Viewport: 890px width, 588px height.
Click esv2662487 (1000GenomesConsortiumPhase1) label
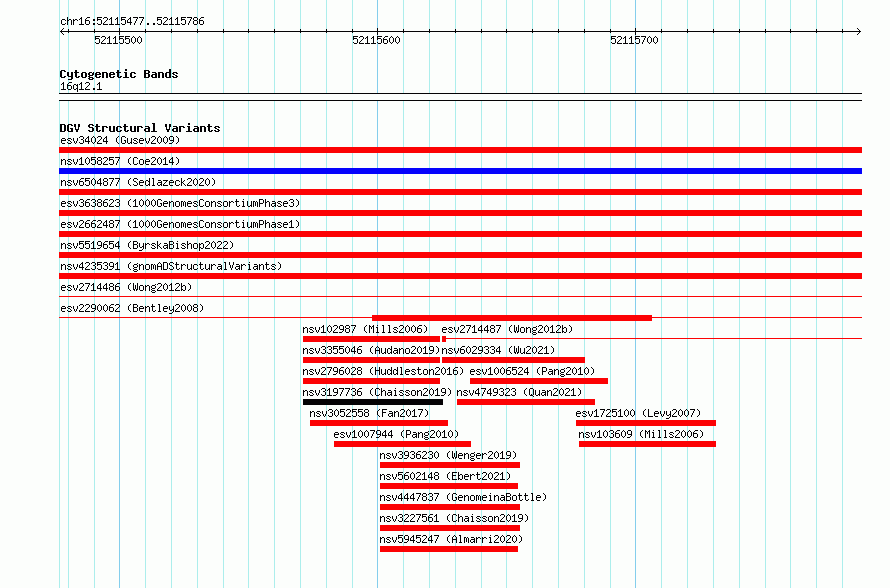[x=180, y=224]
